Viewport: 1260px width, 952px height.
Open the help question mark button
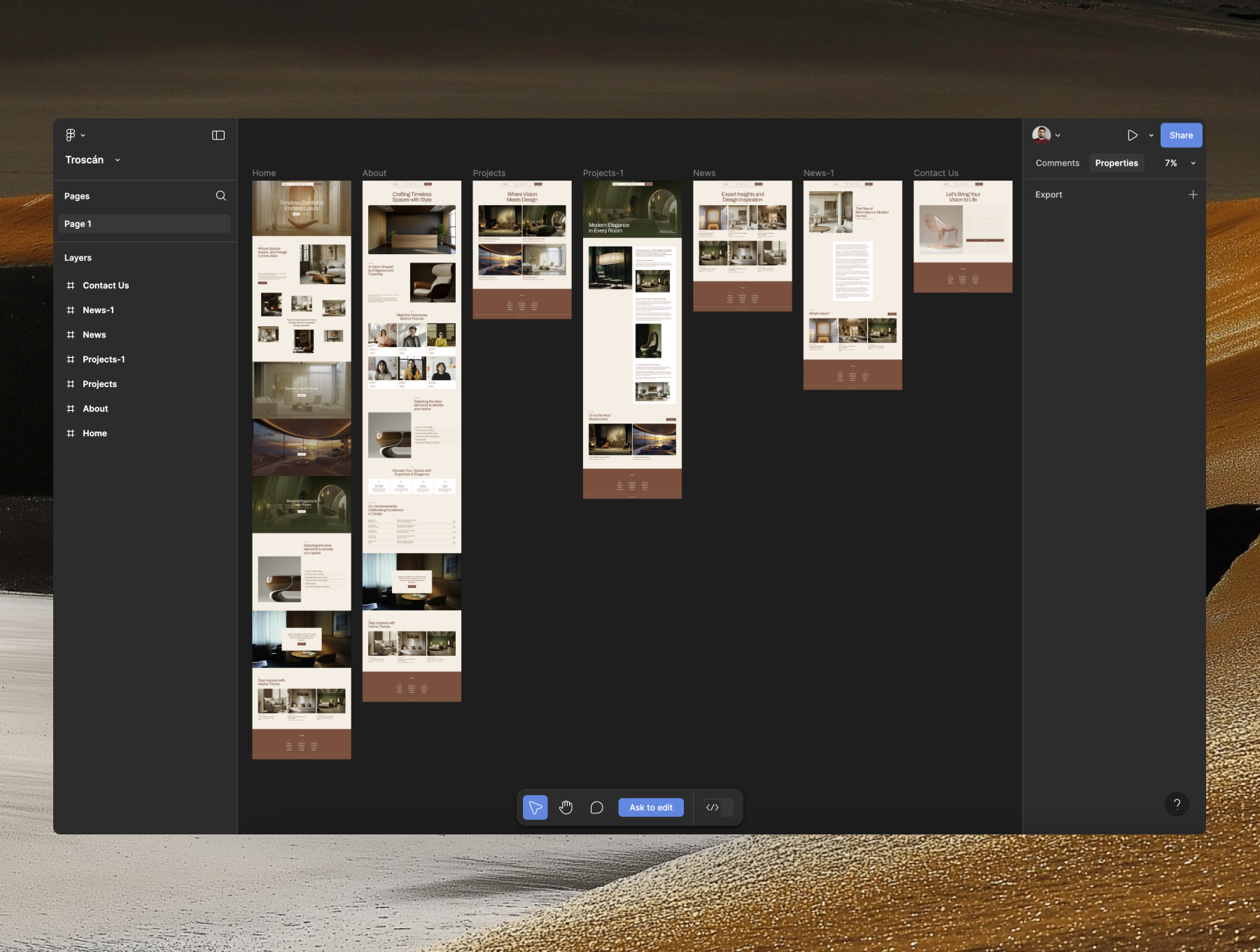(1177, 804)
